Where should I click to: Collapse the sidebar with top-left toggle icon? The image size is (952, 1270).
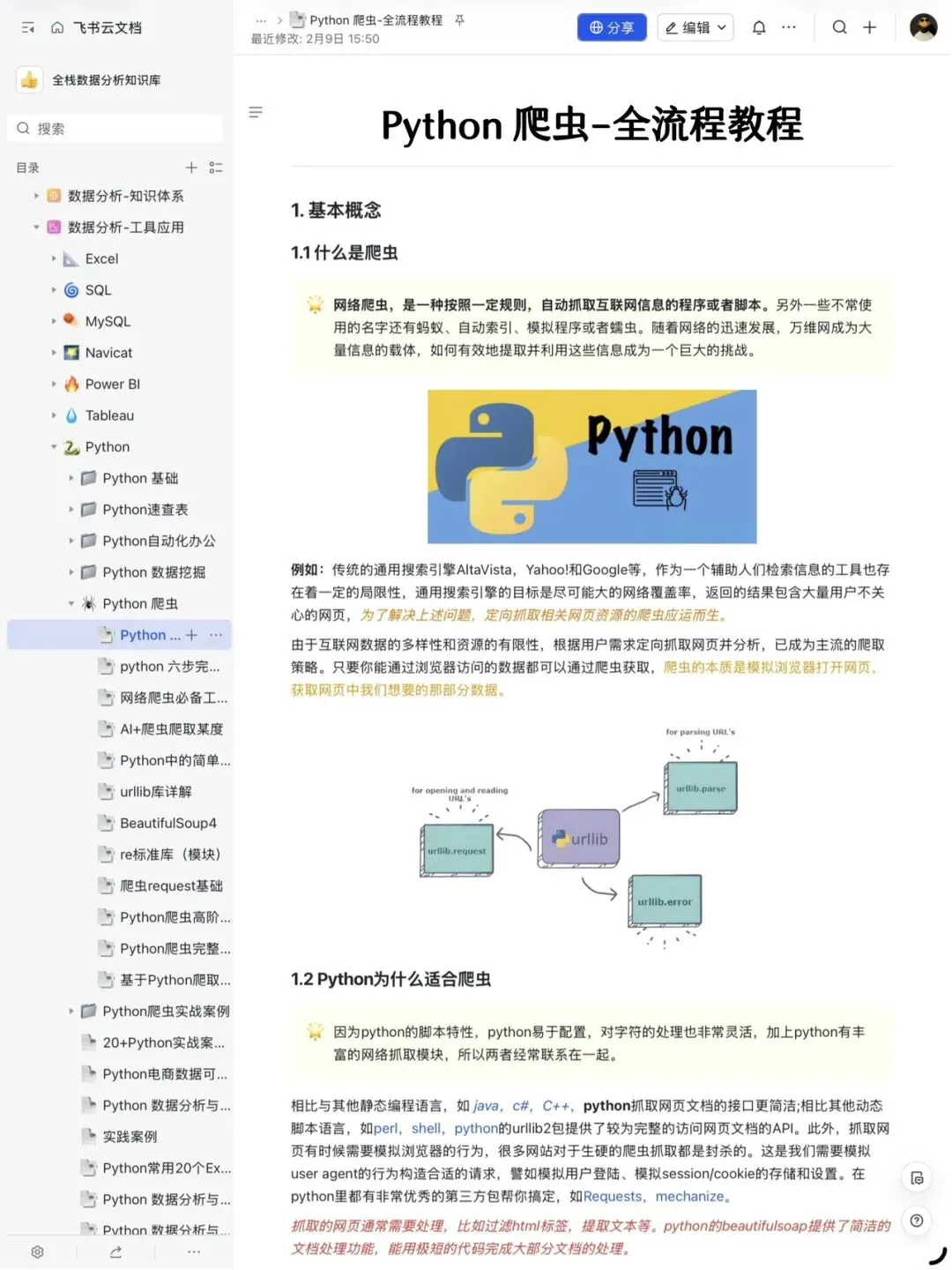tap(27, 28)
